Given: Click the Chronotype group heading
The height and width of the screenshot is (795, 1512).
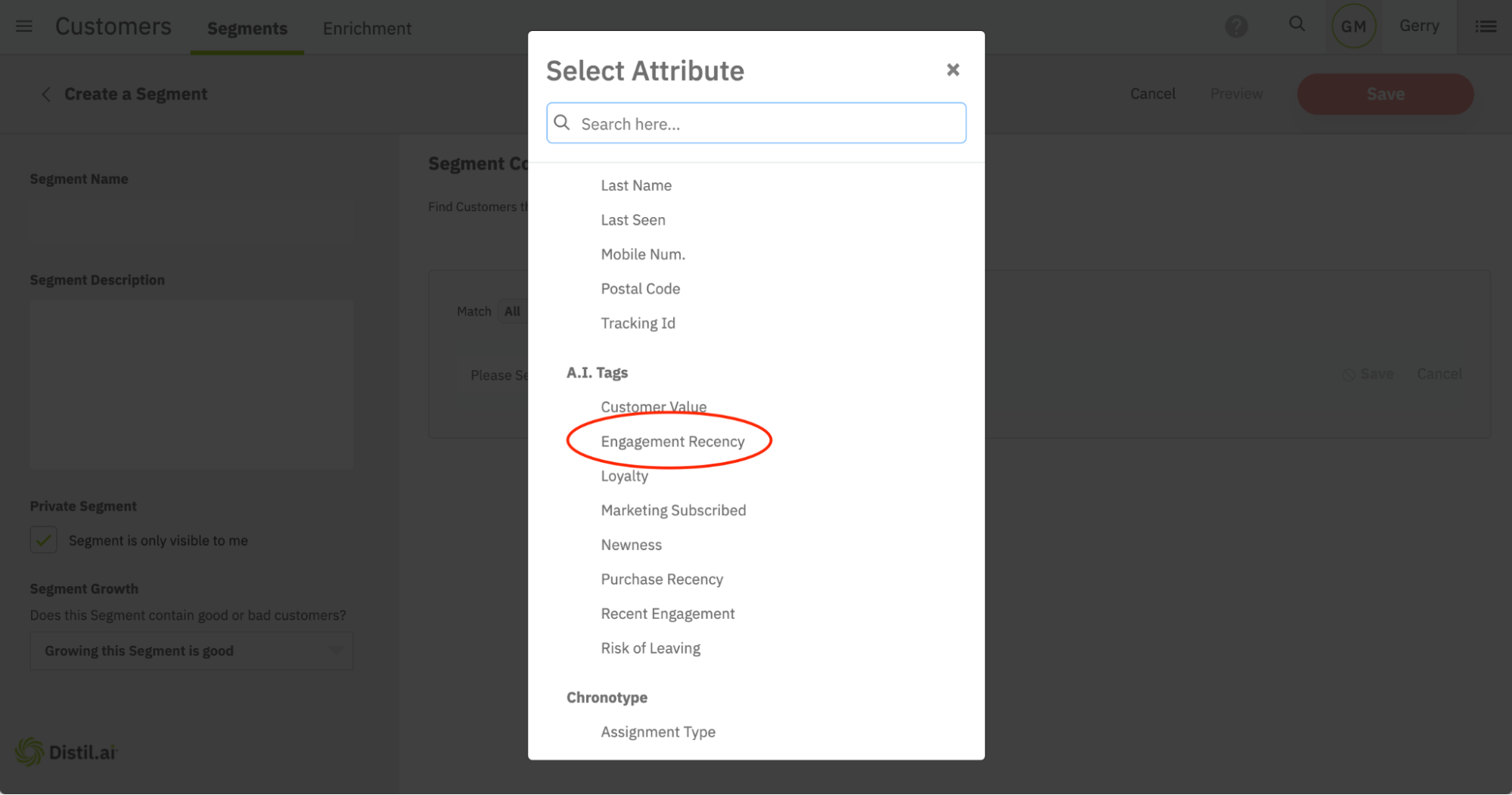Looking at the screenshot, I should coord(607,697).
